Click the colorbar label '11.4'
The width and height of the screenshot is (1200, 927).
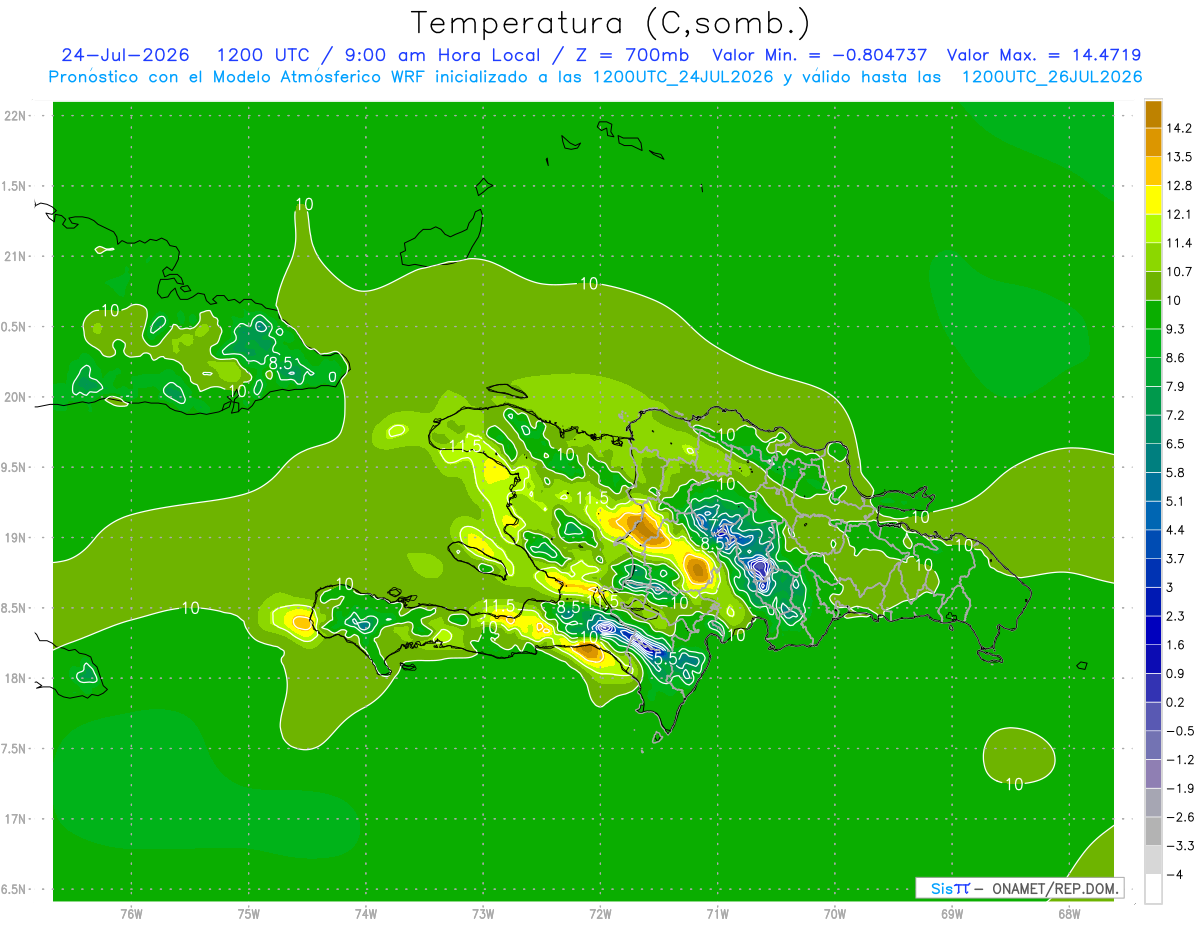(1177, 242)
